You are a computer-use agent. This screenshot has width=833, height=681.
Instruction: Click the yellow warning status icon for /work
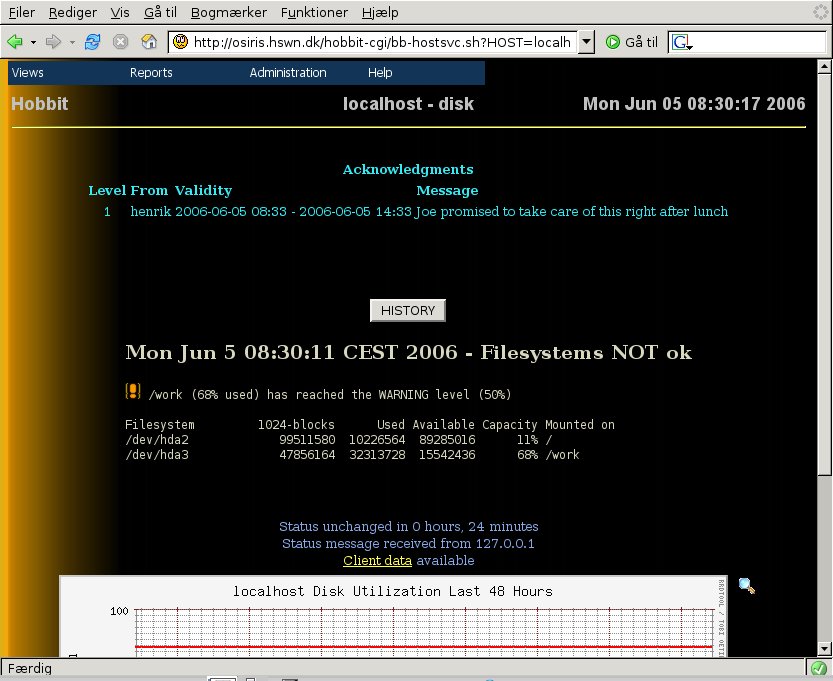pyautogui.click(x=133, y=393)
